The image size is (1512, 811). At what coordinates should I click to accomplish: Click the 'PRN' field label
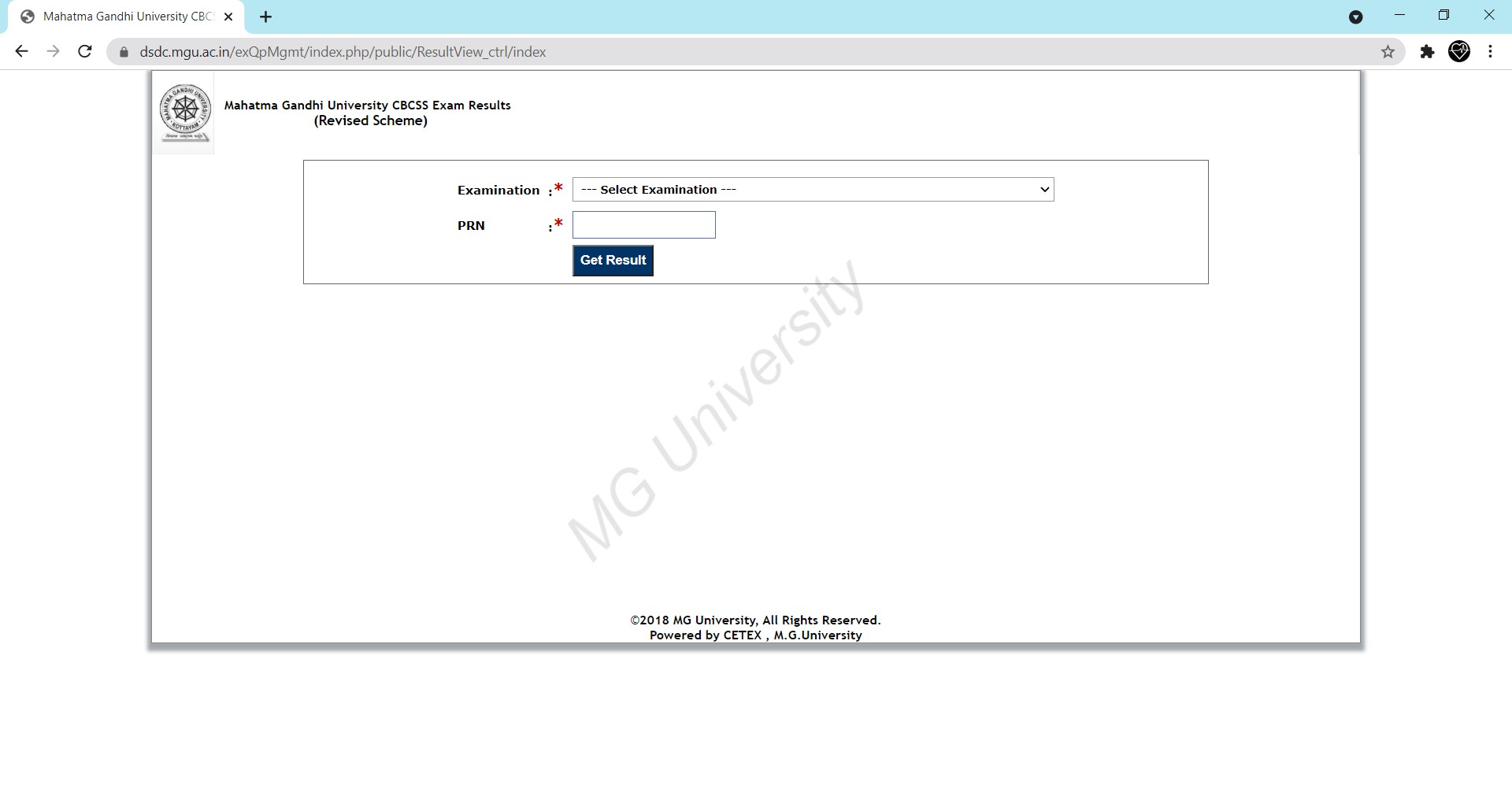click(471, 226)
